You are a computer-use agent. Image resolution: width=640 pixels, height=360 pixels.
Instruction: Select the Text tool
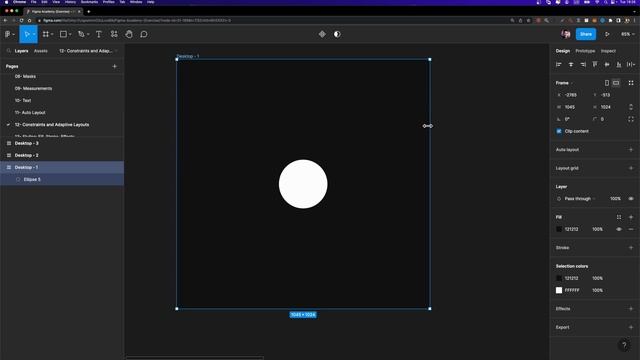pos(99,34)
